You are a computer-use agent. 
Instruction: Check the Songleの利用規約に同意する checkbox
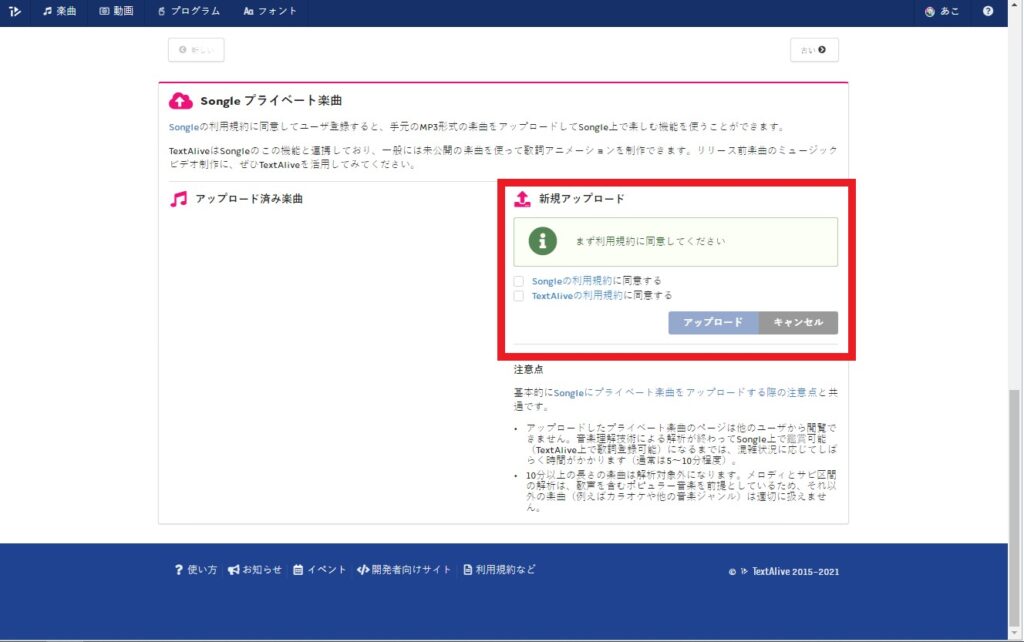[x=519, y=281]
